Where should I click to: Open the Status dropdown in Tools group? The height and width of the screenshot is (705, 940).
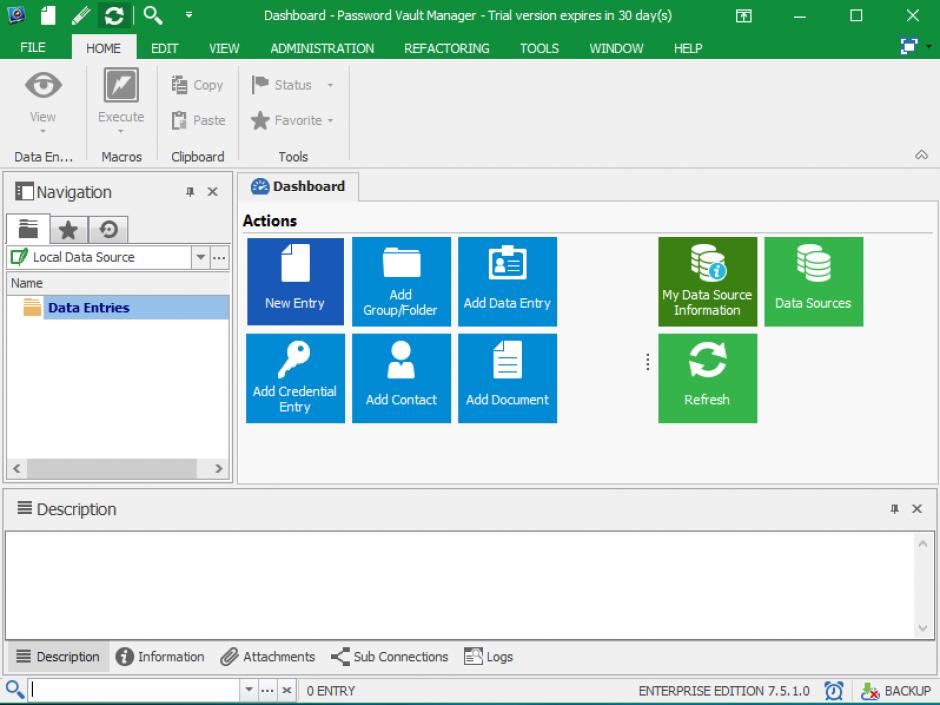(x=292, y=85)
